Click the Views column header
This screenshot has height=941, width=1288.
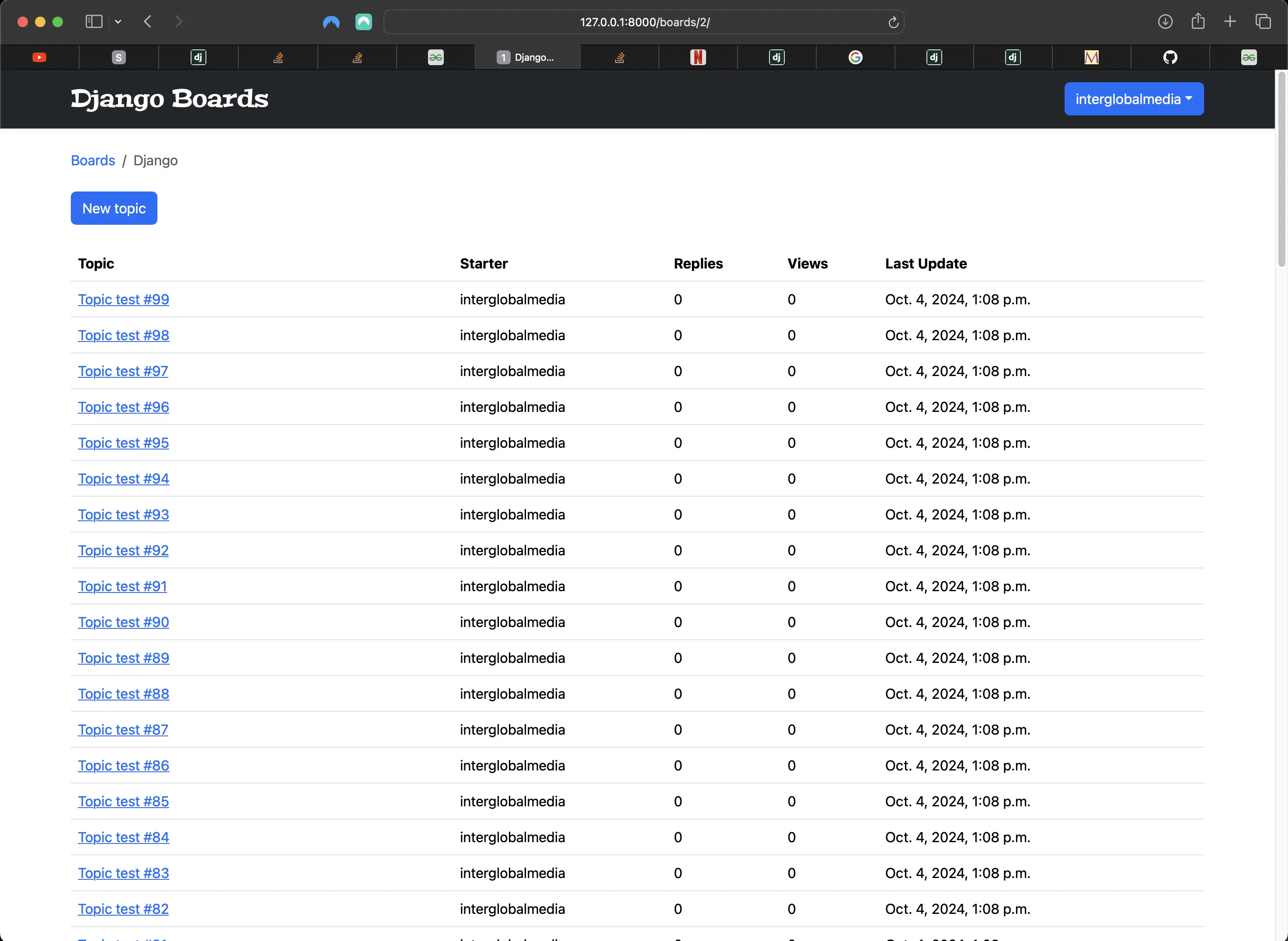point(808,263)
